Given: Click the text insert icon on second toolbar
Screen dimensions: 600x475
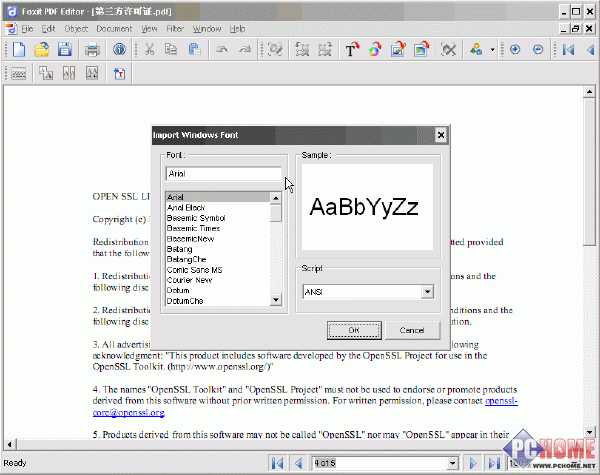Looking at the screenshot, I should click(x=119, y=73).
